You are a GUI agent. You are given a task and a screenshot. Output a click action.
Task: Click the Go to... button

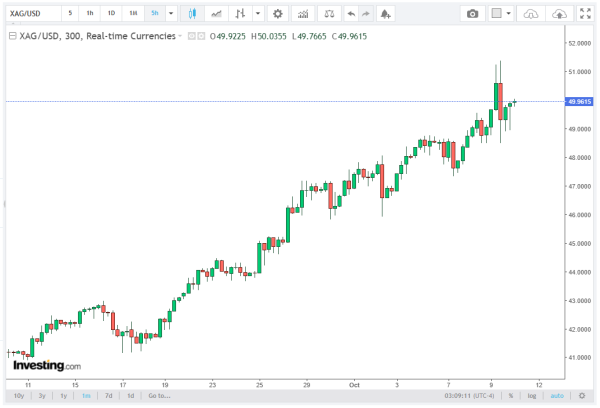click(x=158, y=396)
